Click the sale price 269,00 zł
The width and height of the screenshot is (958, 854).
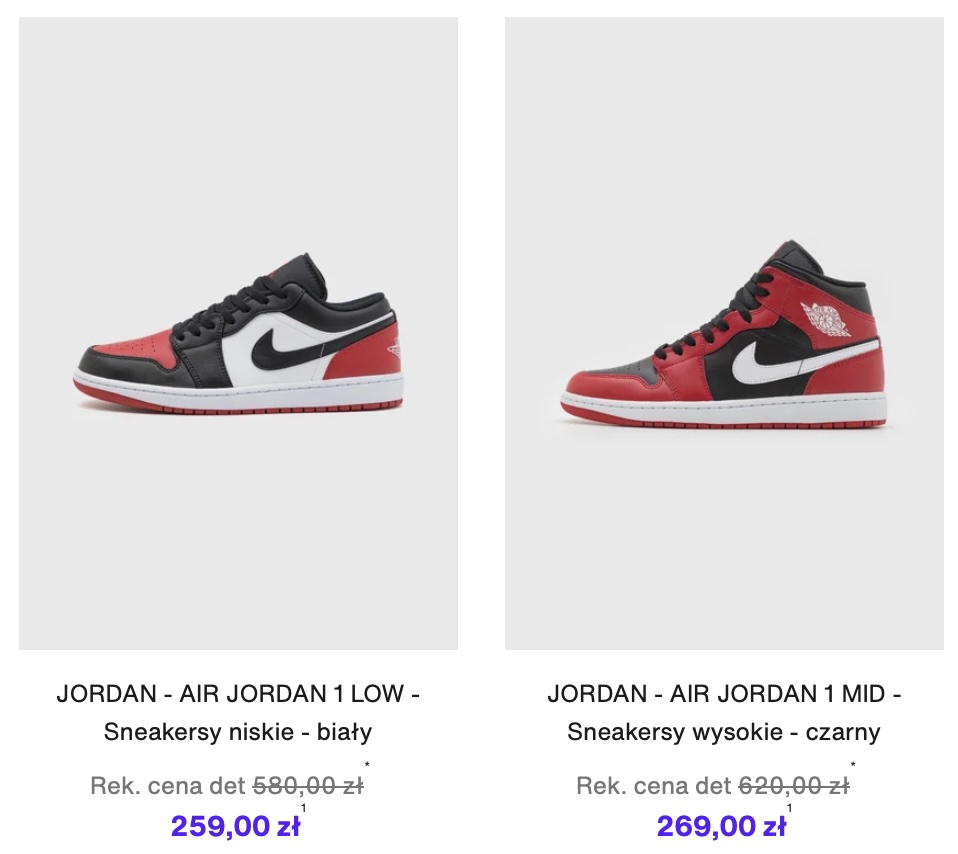722,827
